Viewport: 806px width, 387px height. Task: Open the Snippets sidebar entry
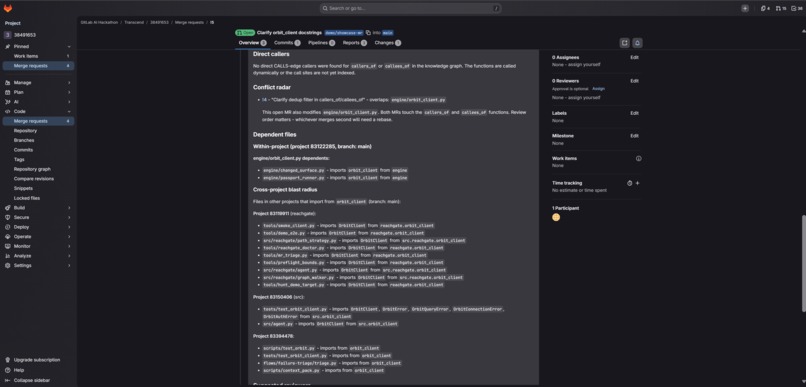[x=23, y=188]
